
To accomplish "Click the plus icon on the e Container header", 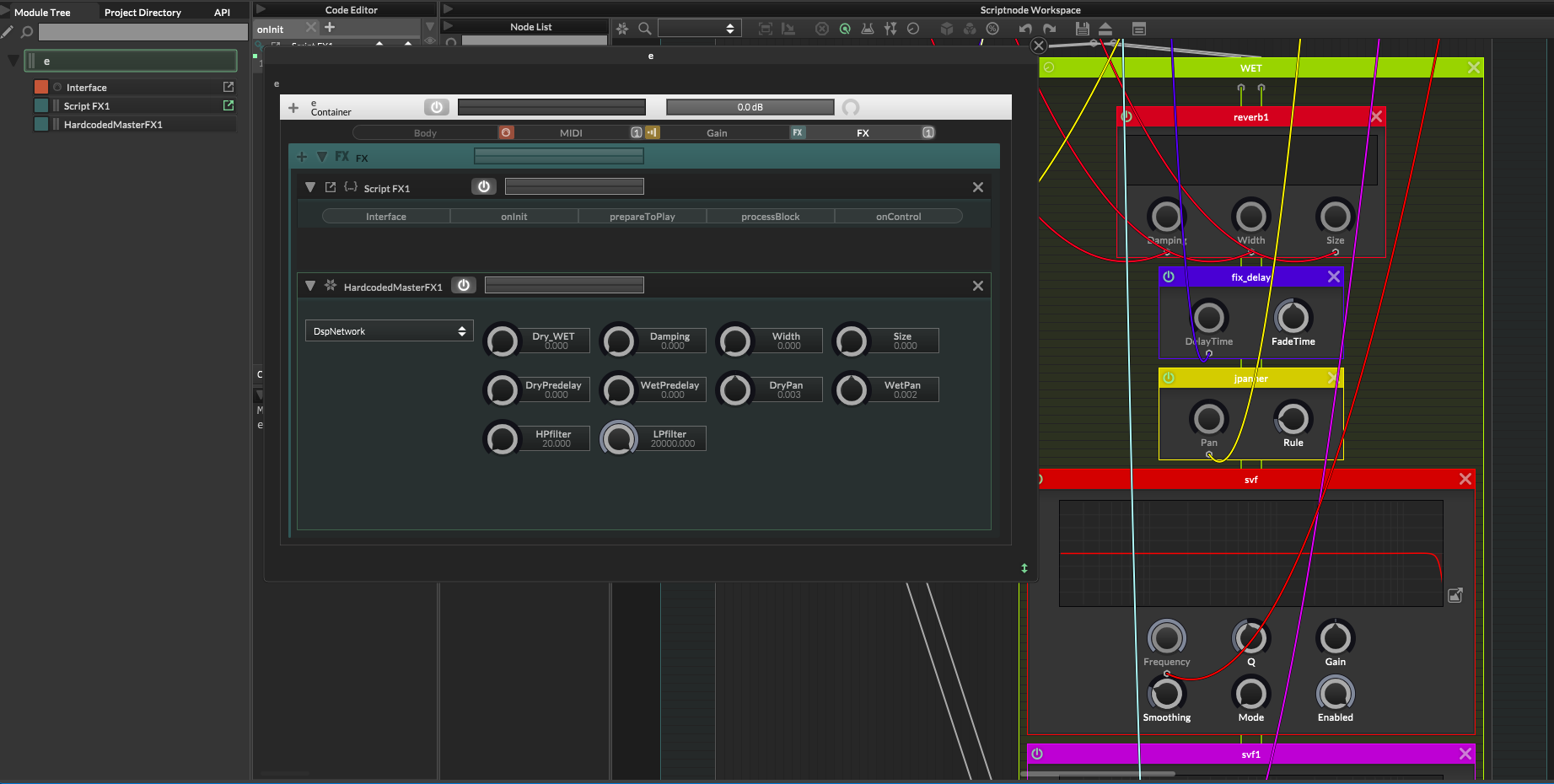I will [x=293, y=108].
